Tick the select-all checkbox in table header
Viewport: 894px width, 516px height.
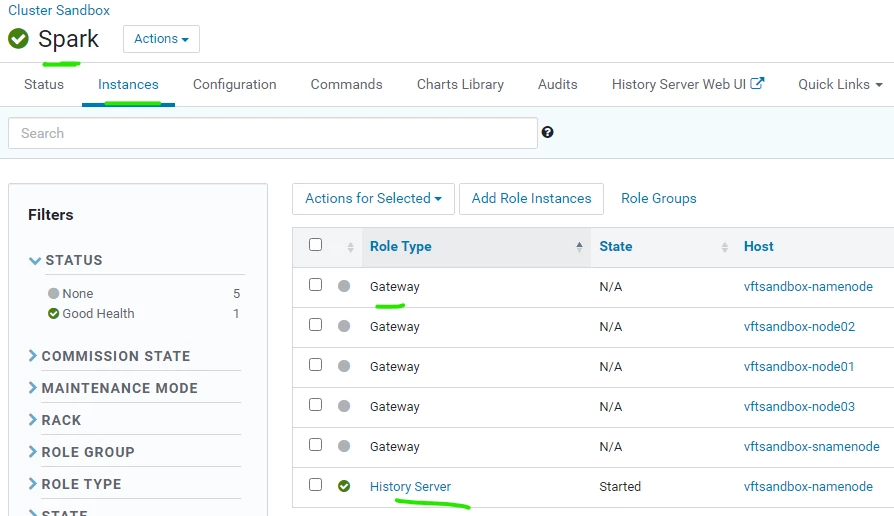(315, 245)
